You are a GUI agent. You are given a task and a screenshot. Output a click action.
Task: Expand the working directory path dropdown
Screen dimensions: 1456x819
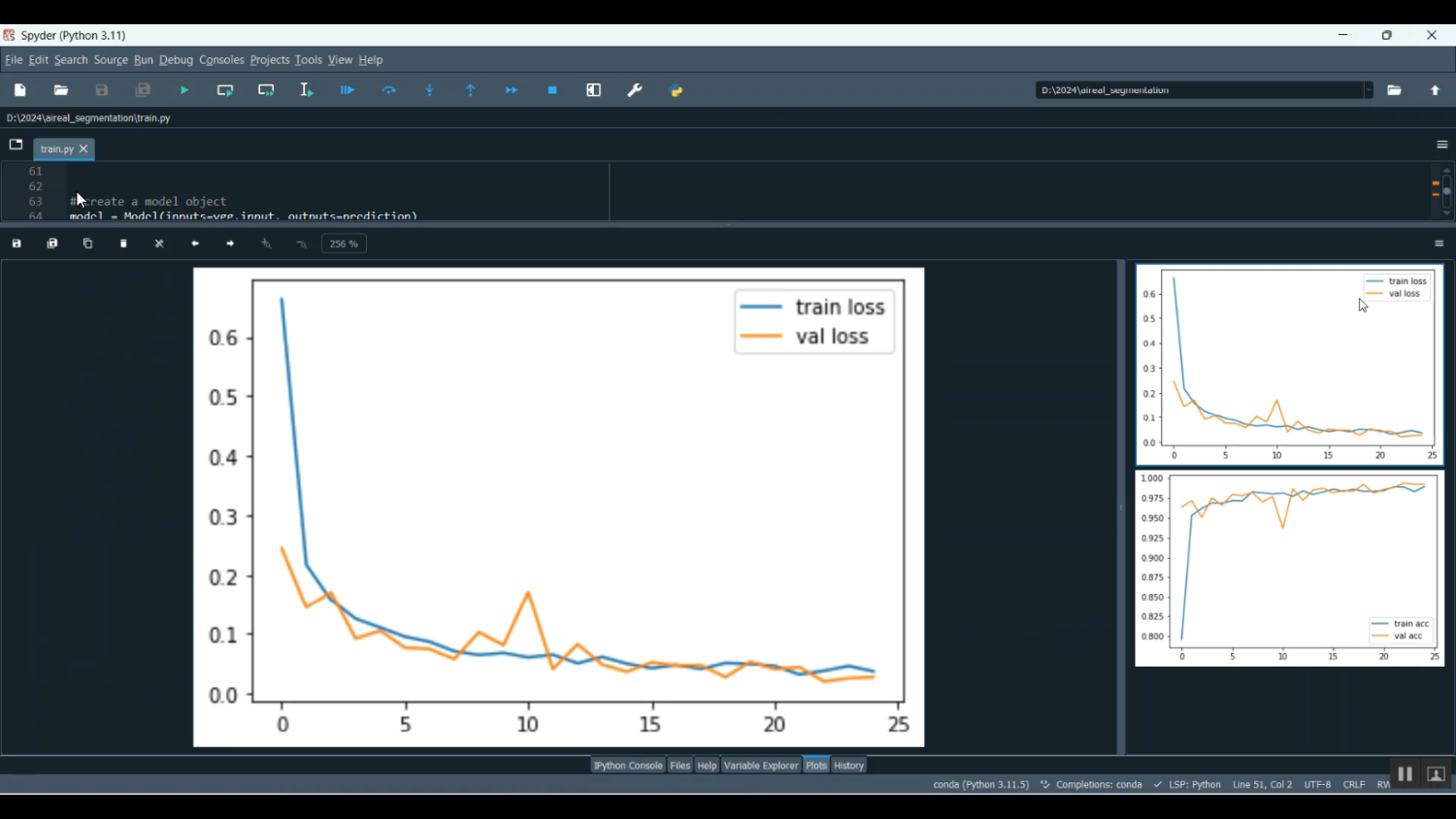click(x=1368, y=90)
